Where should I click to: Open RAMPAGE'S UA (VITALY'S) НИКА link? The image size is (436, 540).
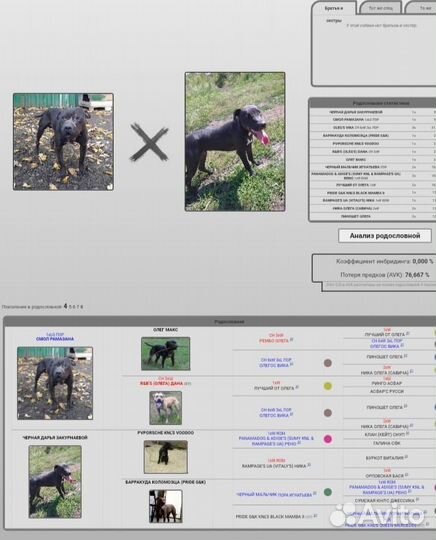point(274,466)
